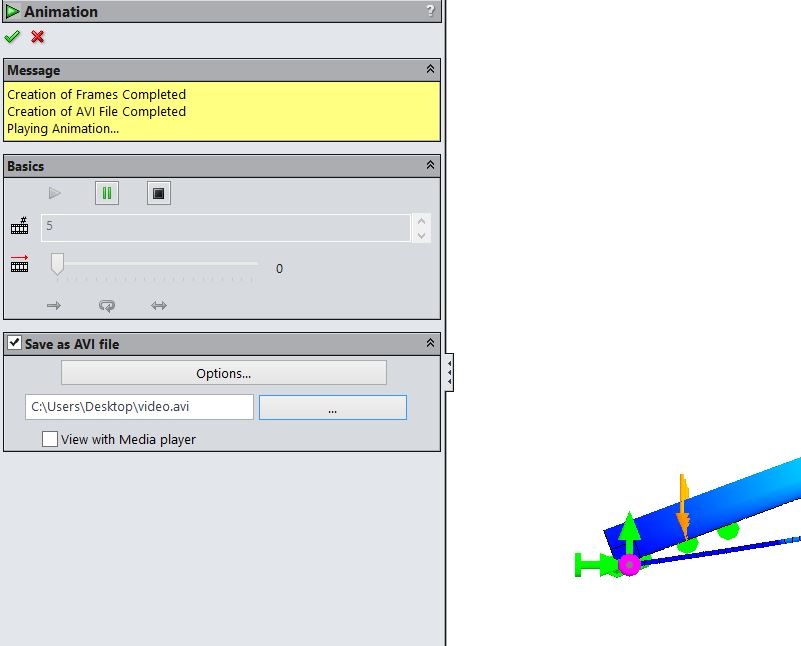Viewport: 801px width, 646px height.
Task: Select one-way playback arrow mode
Action: (x=54, y=305)
